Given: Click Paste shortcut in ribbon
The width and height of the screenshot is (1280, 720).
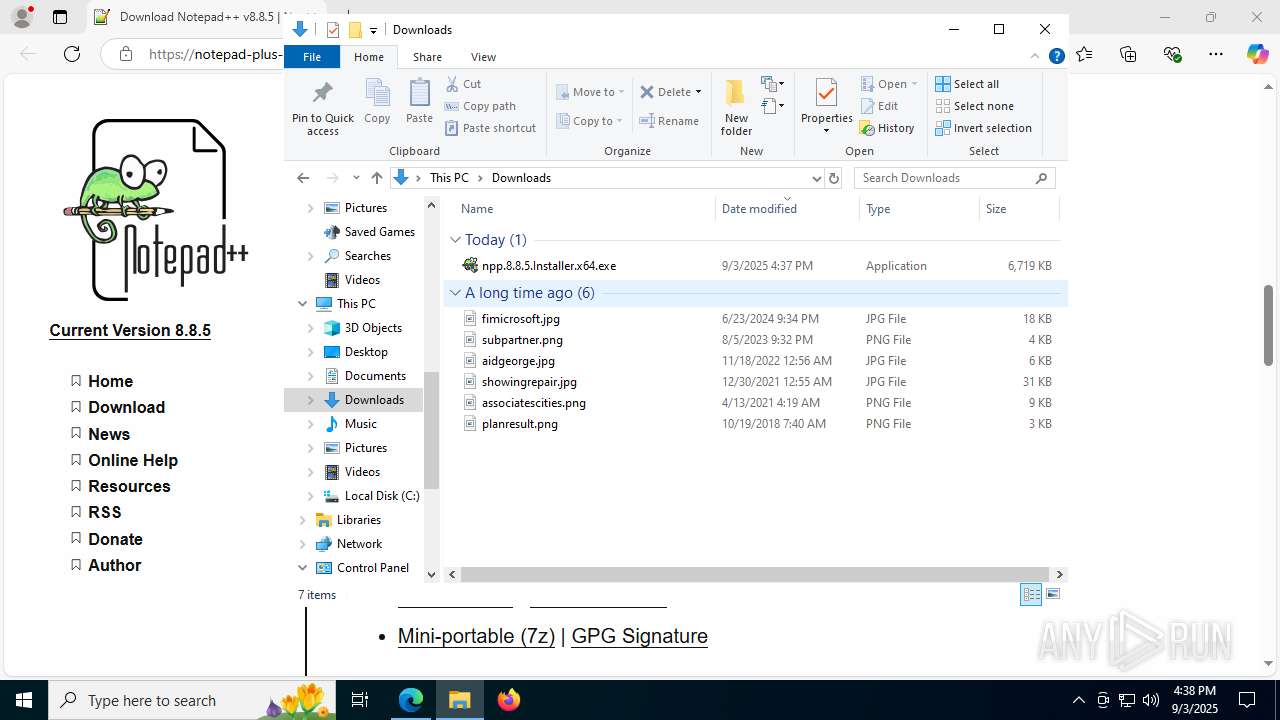Looking at the screenshot, I should (x=490, y=128).
